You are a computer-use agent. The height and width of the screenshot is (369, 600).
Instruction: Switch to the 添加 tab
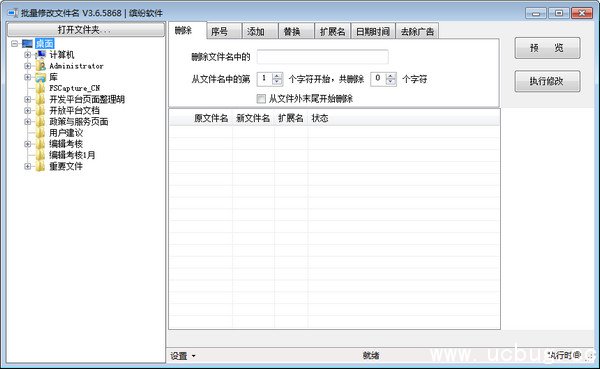click(260, 31)
